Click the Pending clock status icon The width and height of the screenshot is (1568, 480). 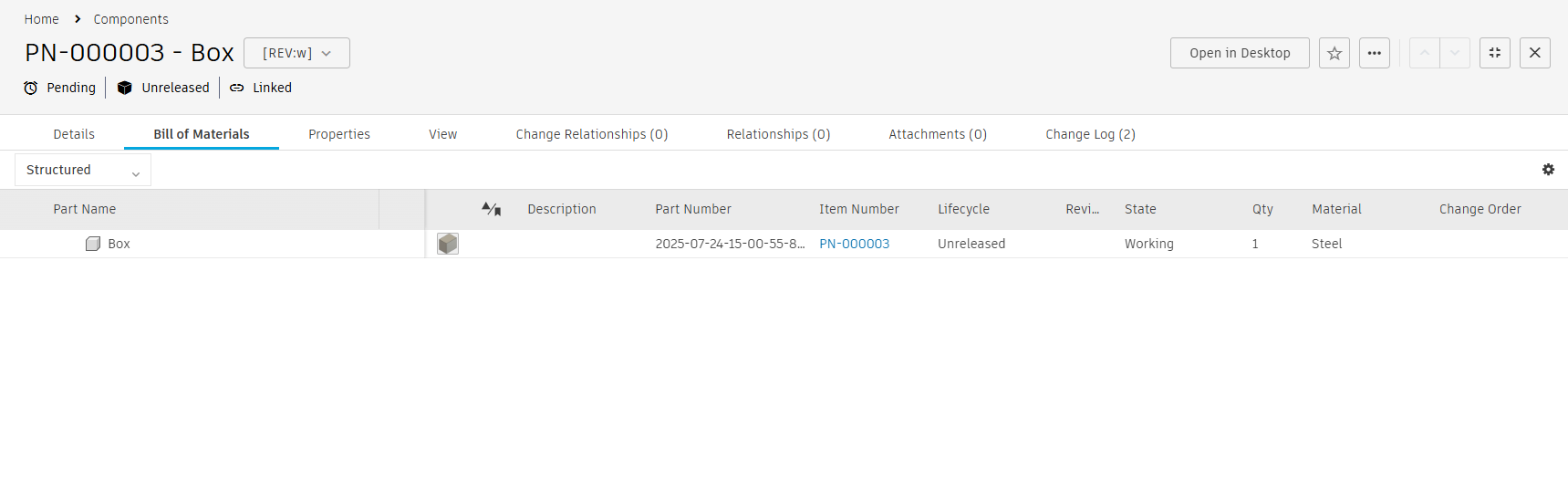pyautogui.click(x=31, y=88)
